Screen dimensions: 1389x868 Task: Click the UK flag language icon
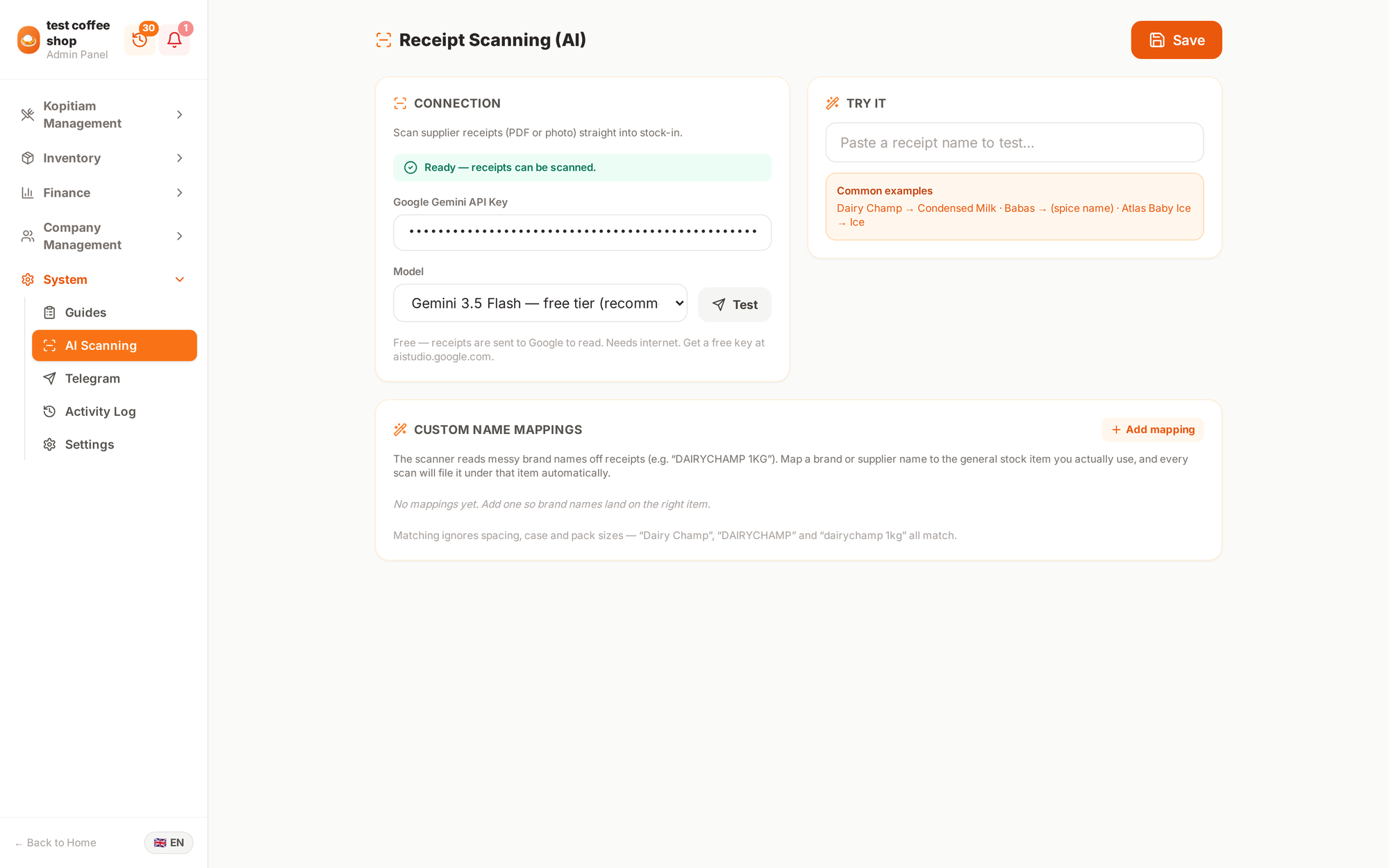160,842
